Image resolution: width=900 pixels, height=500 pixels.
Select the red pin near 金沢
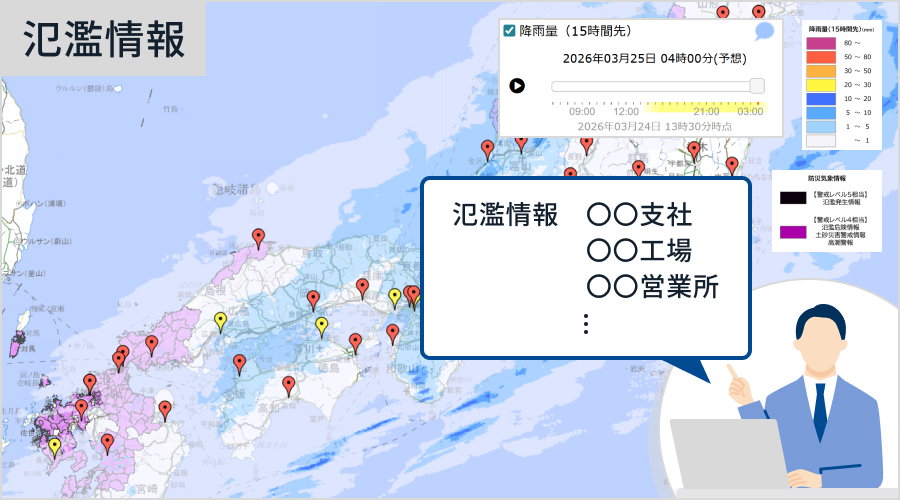pyautogui.click(x=487, y=150)
